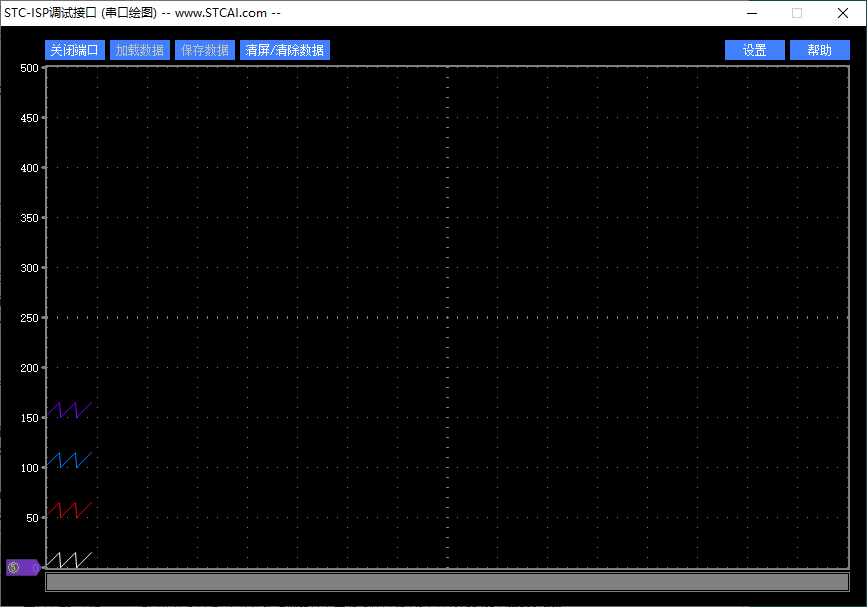This screenshot has width=867, height=607.
Task: Open the 帮助 help button
Action: 819,50
